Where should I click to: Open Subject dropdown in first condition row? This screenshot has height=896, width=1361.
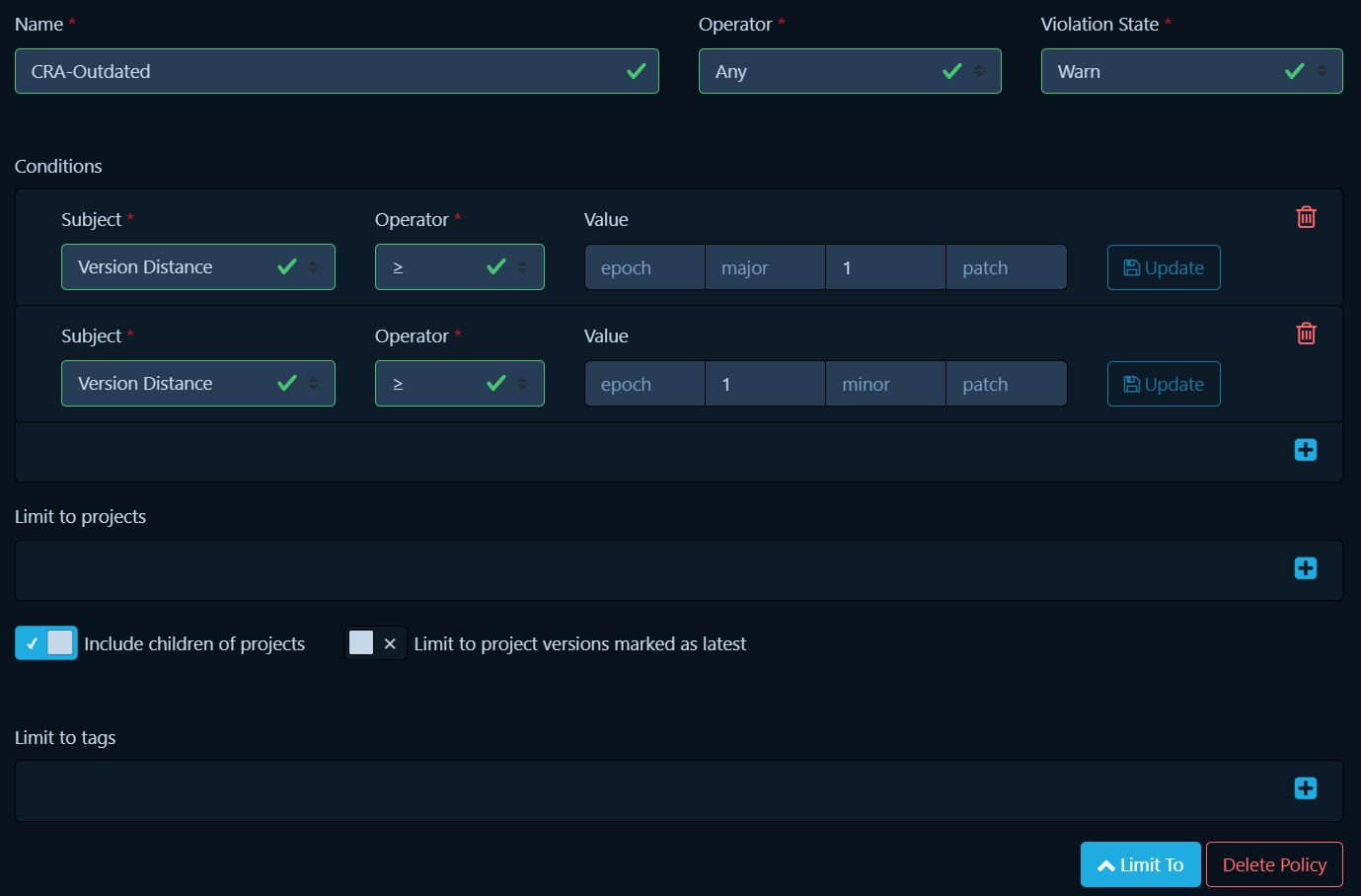point(198,267)
